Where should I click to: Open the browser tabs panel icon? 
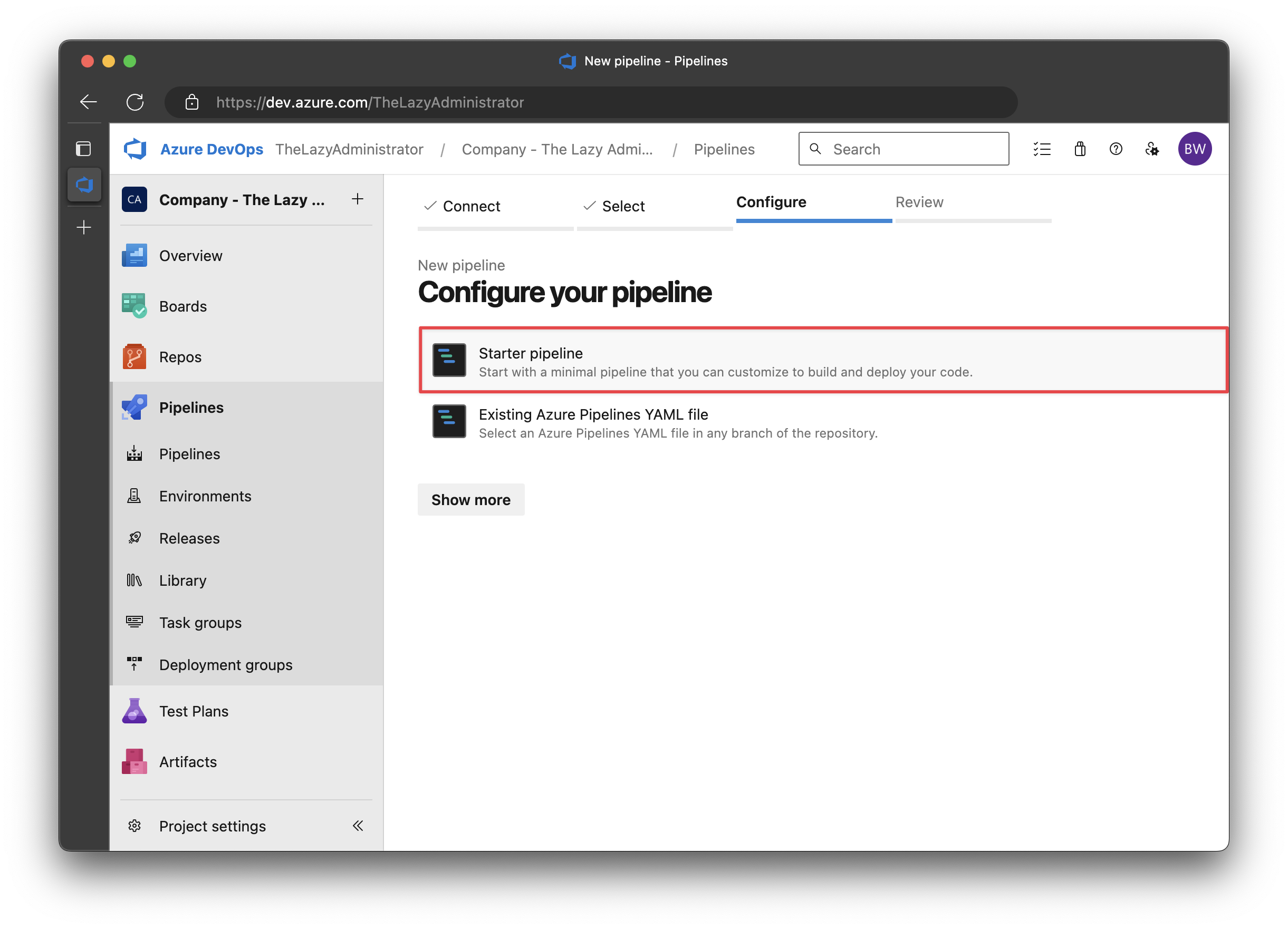[83, 149]
